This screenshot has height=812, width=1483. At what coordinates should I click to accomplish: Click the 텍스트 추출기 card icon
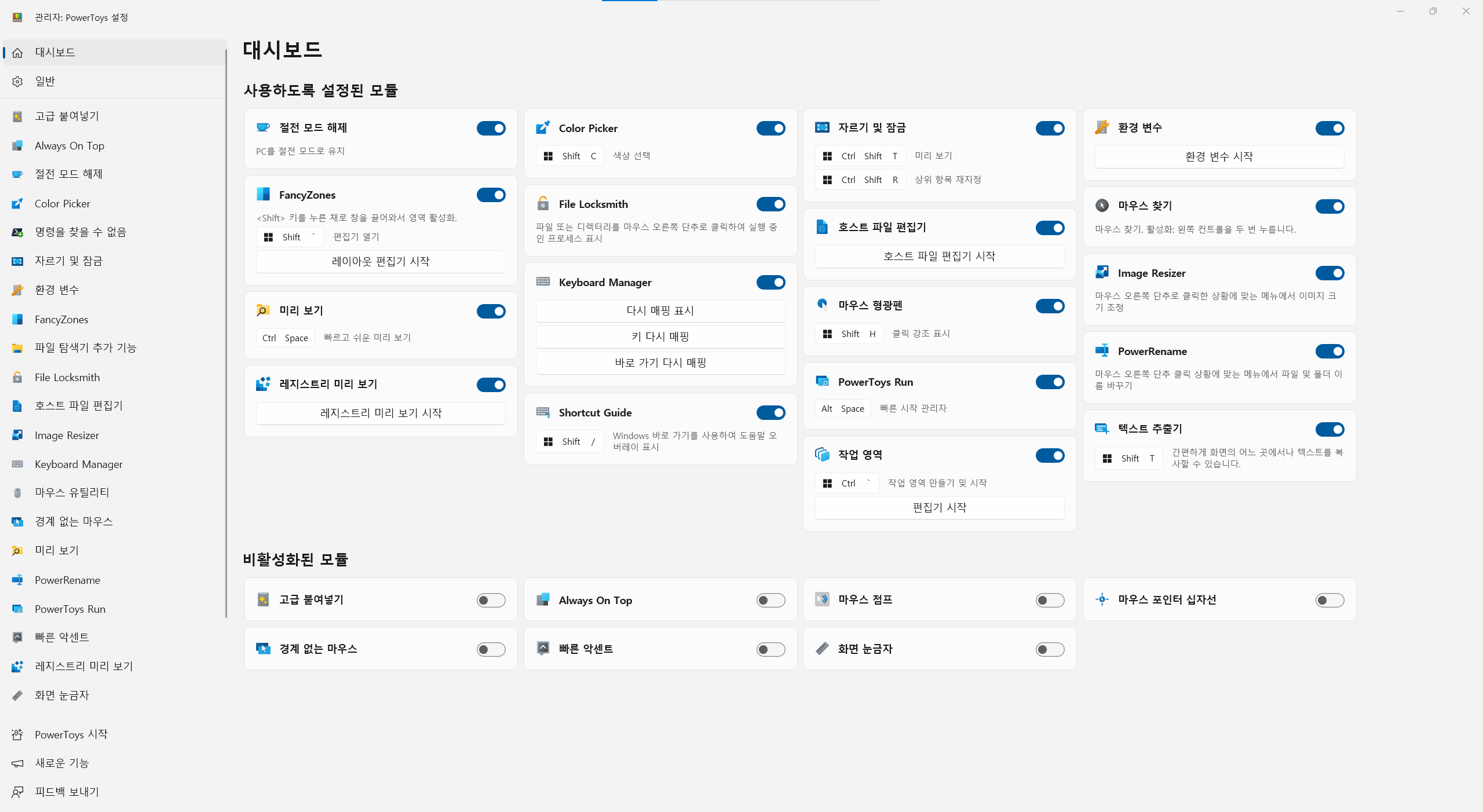click(x=1102, y=429)
